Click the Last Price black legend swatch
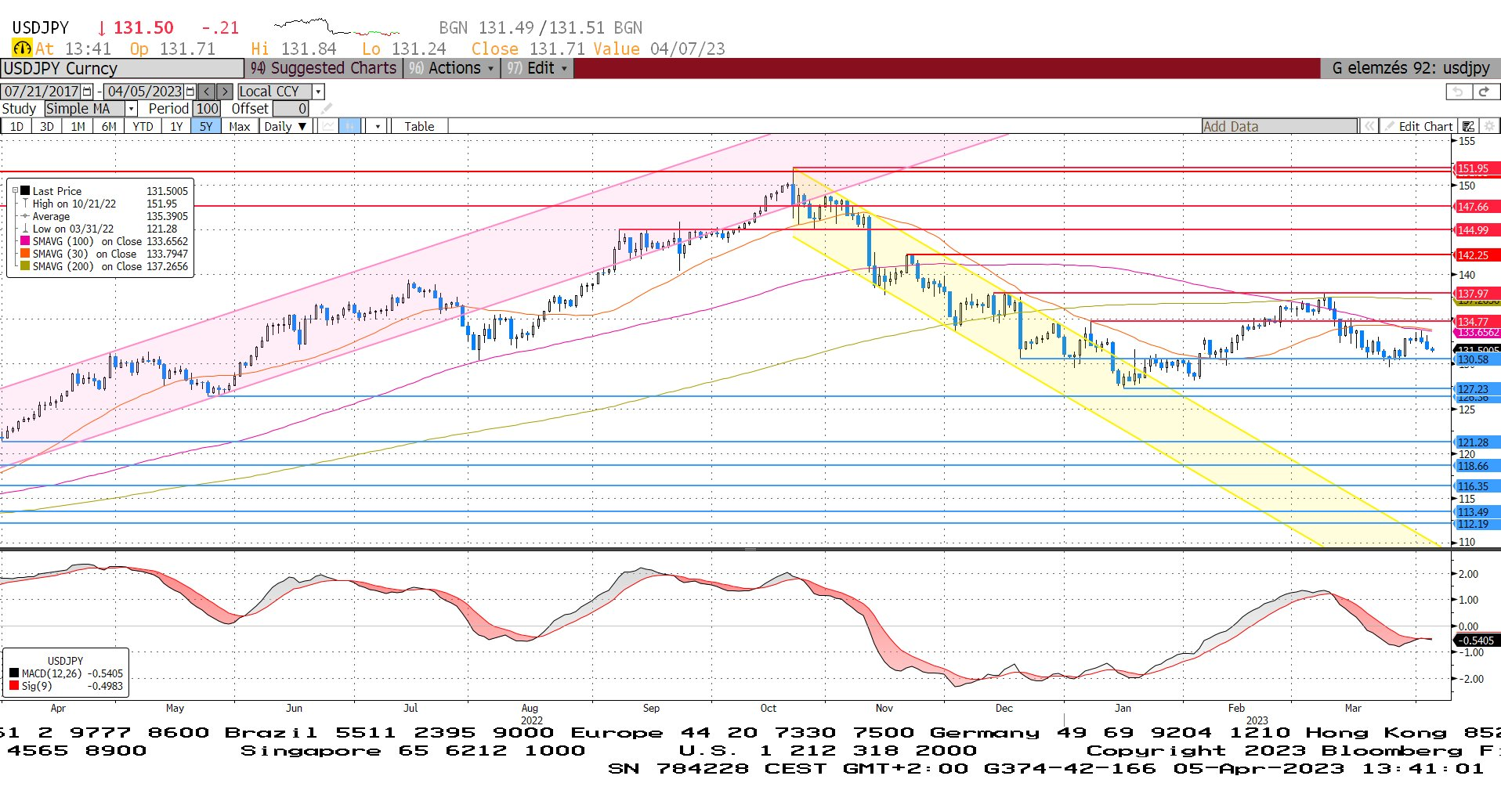 point(26,190)
